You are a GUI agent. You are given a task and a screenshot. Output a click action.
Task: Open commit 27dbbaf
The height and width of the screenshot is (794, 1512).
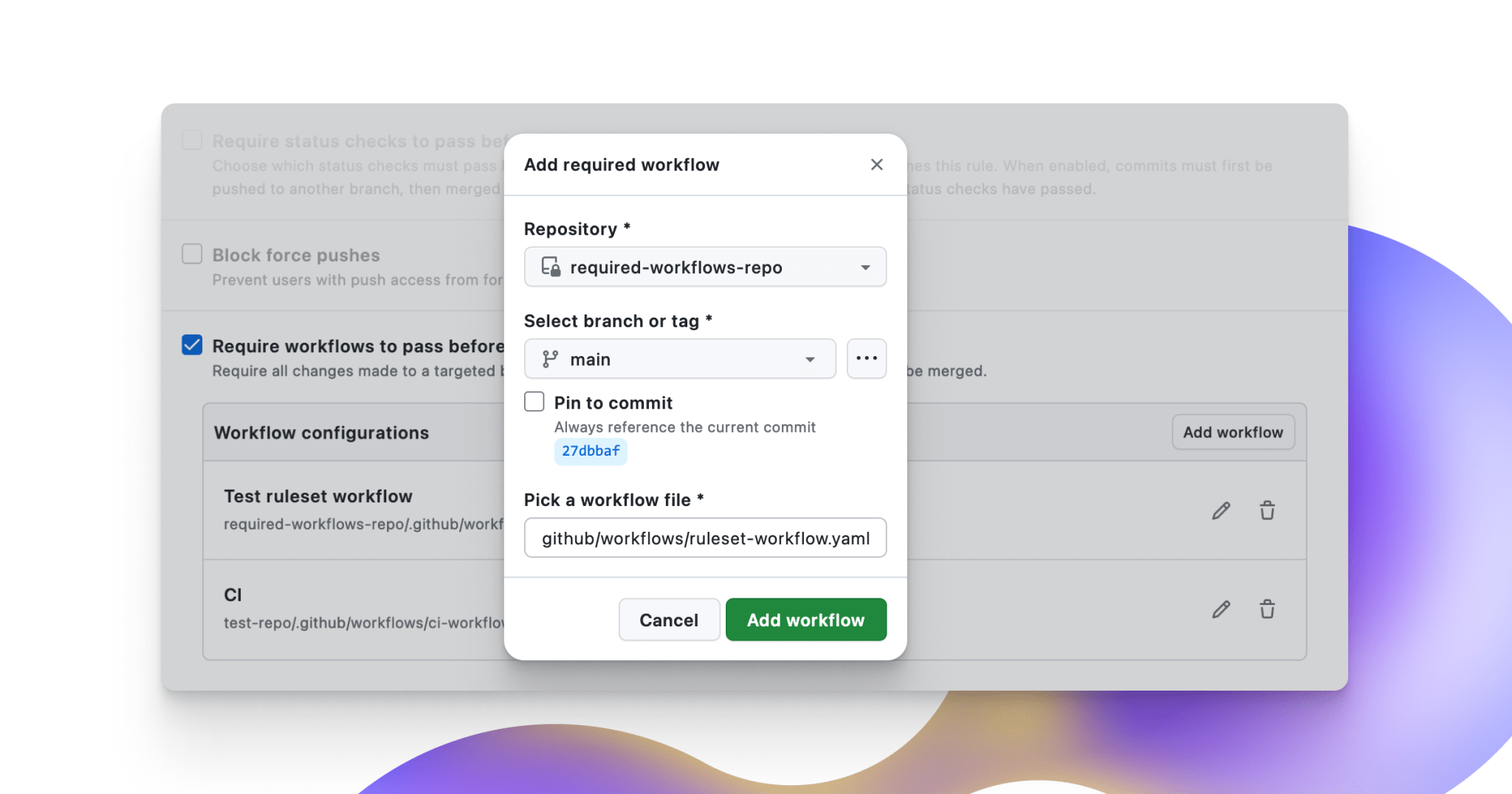click(x=590, y=451)
